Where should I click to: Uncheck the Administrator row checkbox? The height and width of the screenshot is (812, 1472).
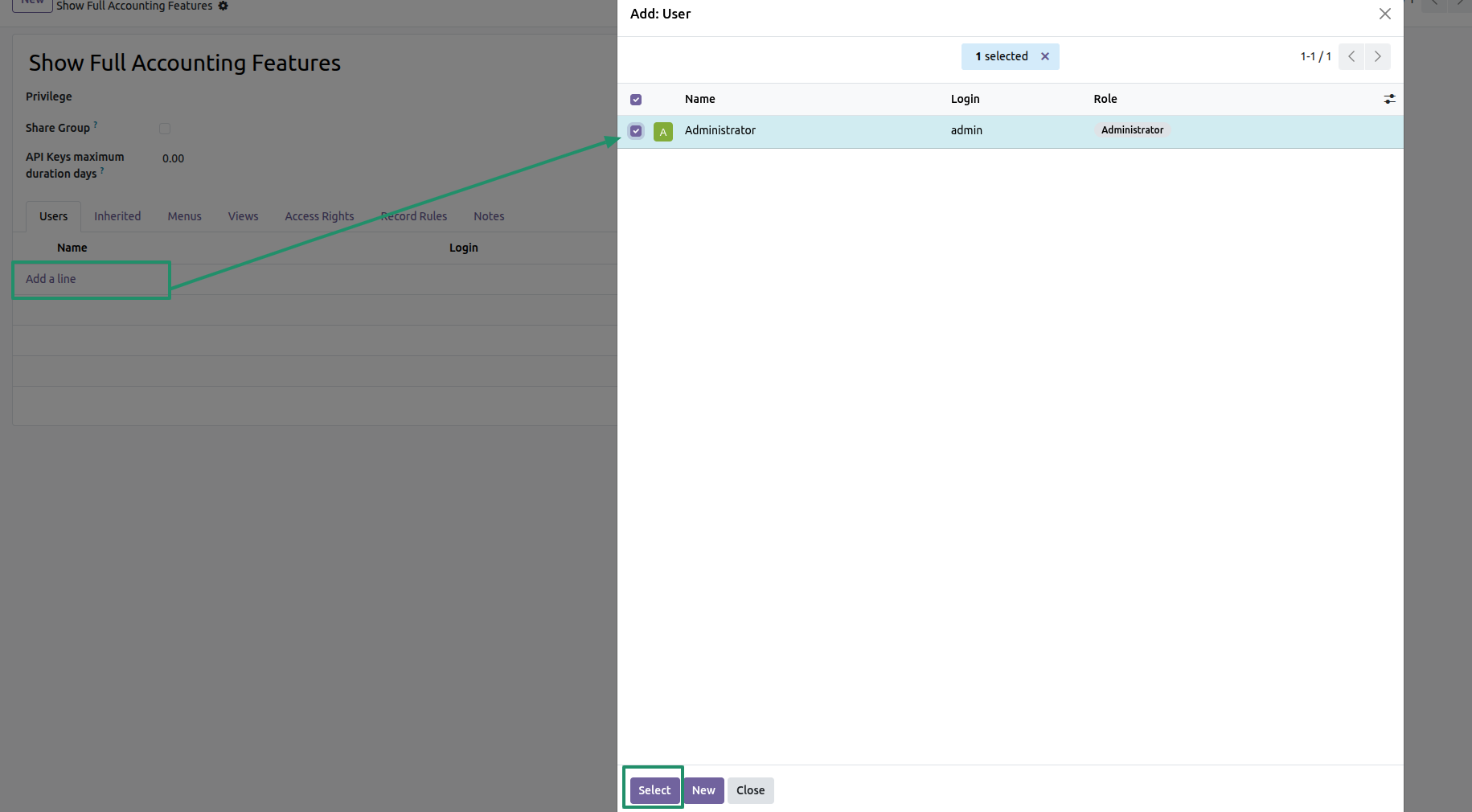(x=636, y=131)
